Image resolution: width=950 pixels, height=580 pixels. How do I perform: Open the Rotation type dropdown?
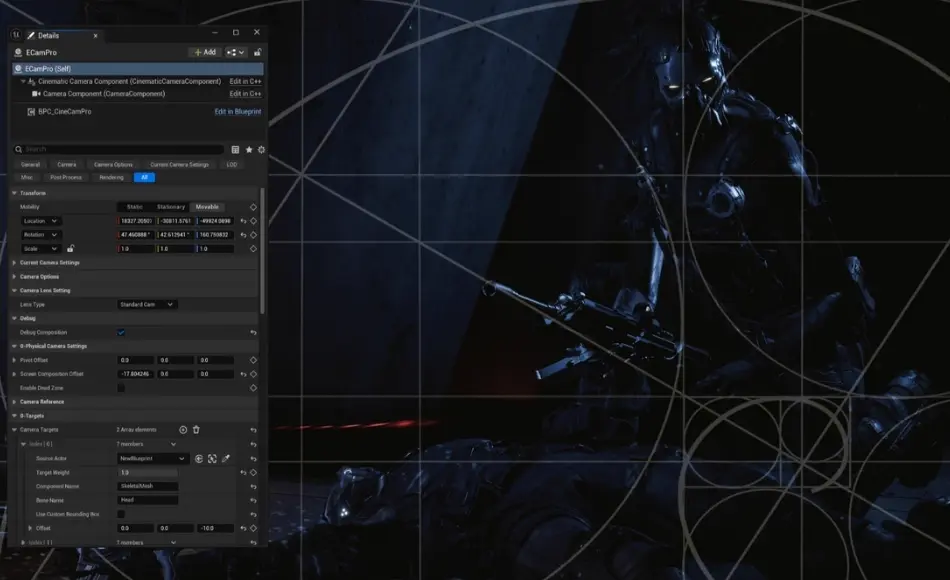tap(40, 235)
